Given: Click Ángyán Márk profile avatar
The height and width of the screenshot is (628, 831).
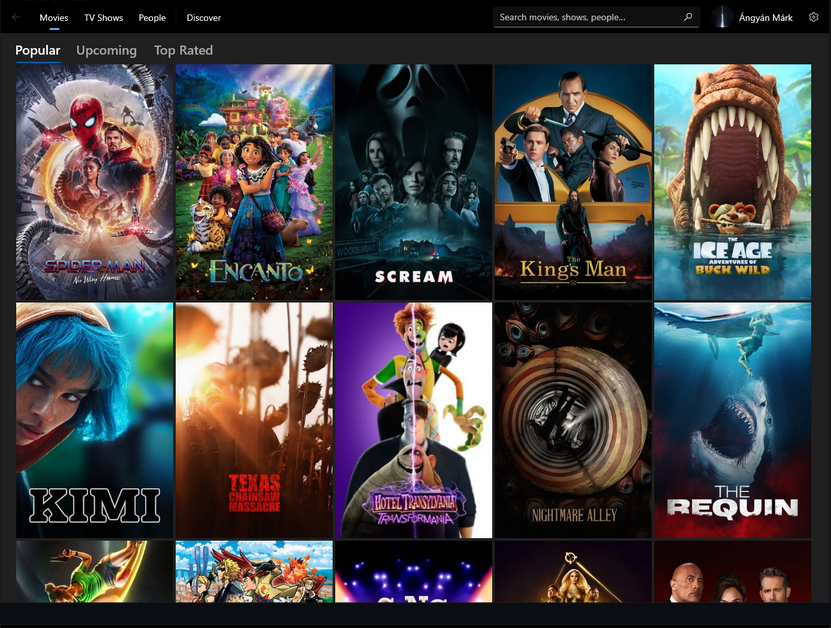Looking at the screenshot, I should pos(722,17).
